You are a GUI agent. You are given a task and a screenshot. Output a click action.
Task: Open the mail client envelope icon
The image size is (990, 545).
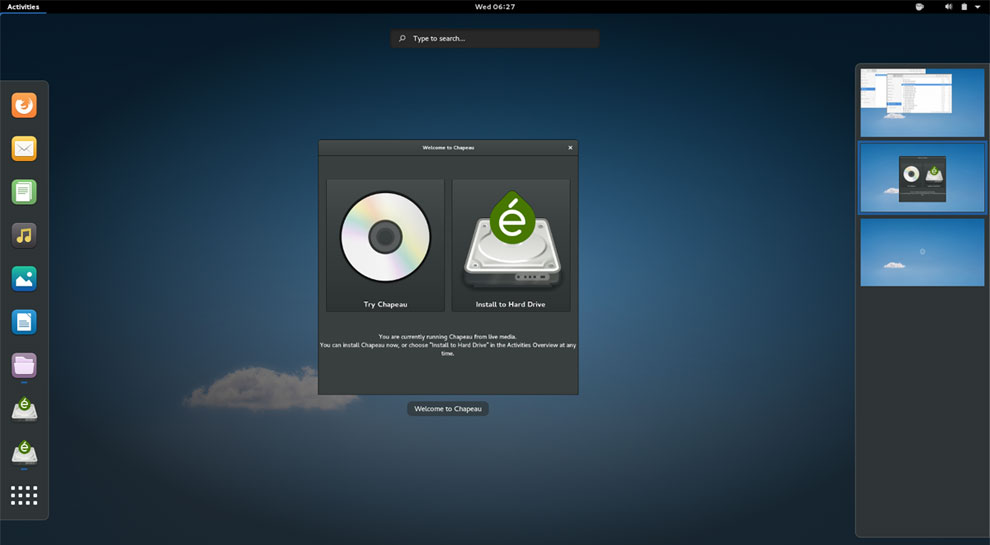(x=24, y=149)
